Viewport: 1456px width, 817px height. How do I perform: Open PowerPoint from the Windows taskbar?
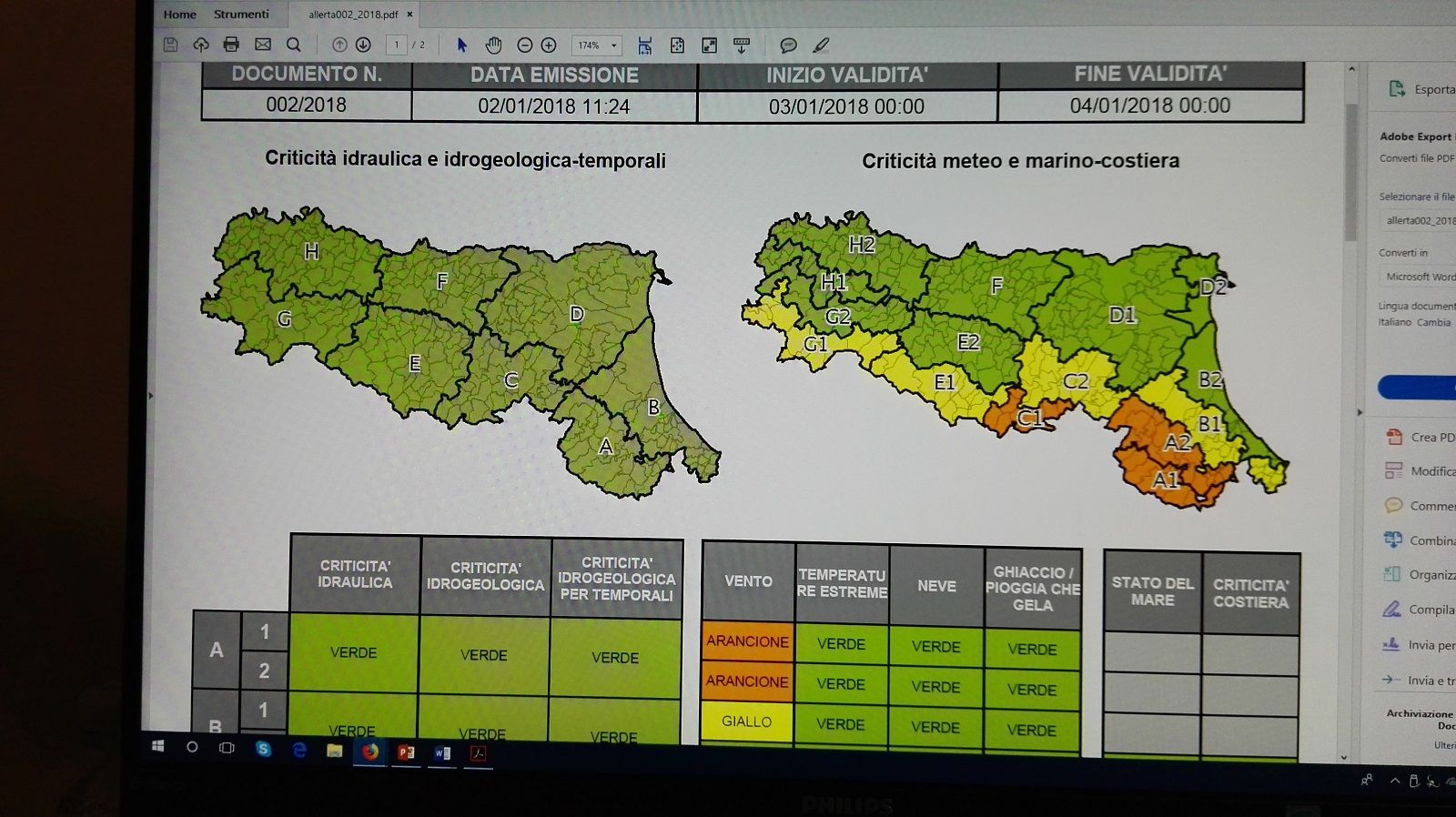[406, 752]
